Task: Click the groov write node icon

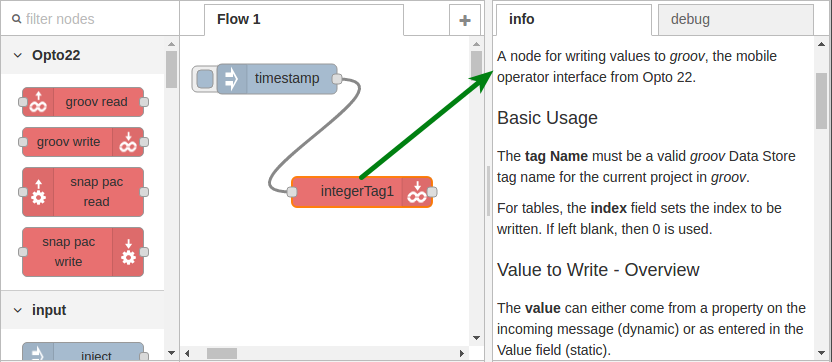Action: click(x=127, y=142)
